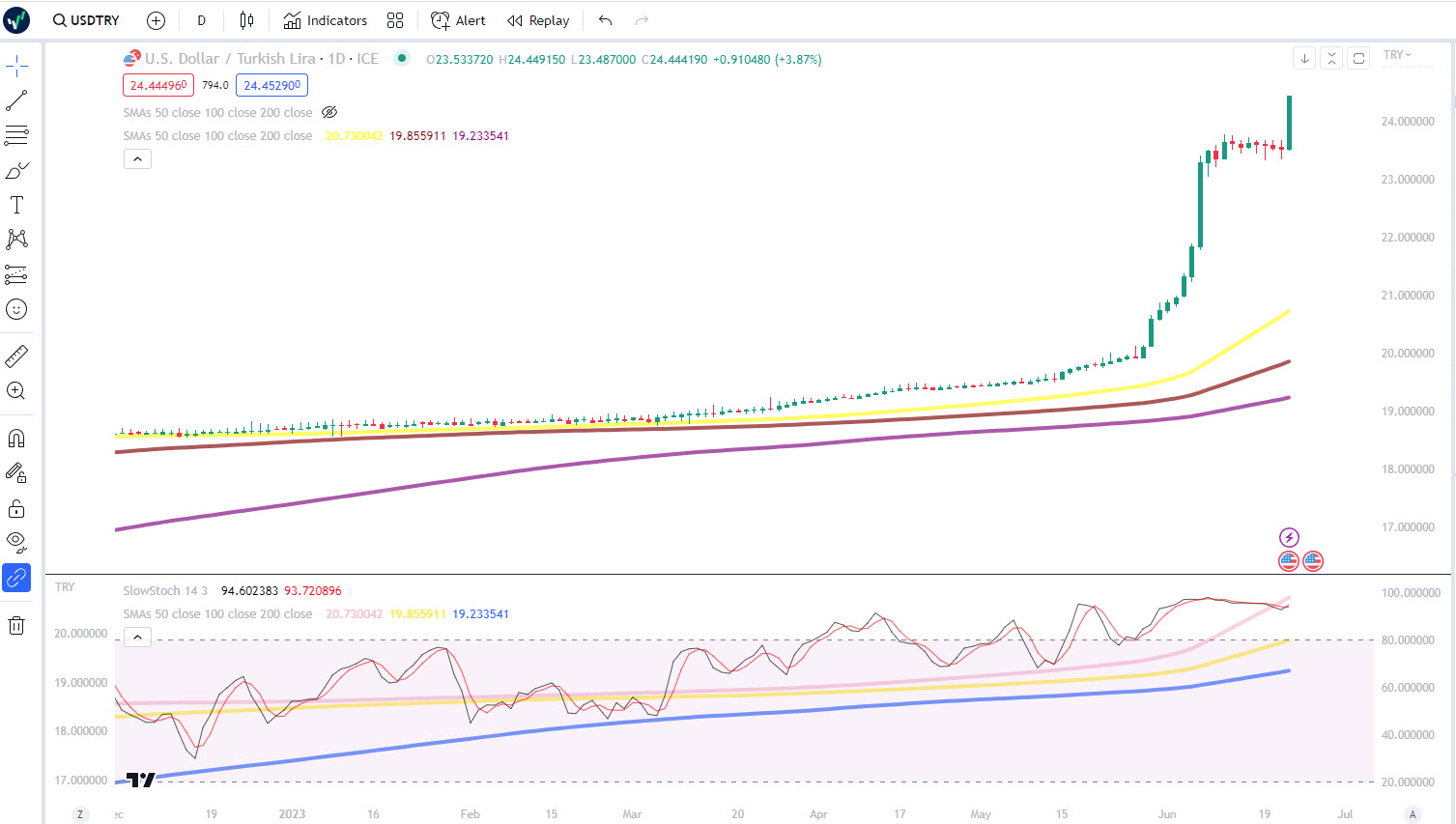Toggle auto scale A button
Viewport: 1456px width, 824px height.
tap(1413, 814)
